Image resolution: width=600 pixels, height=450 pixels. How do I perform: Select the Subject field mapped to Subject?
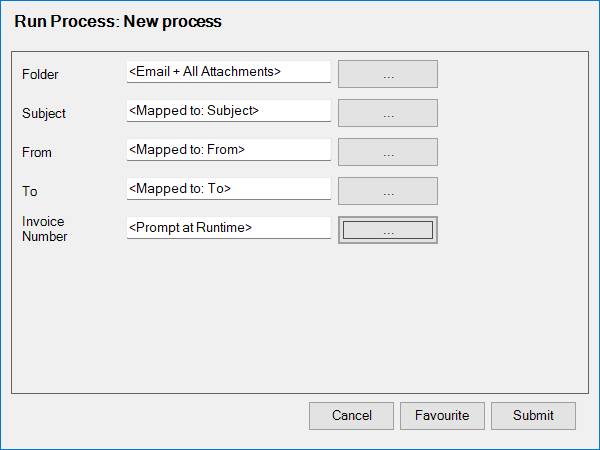[228, 111]
